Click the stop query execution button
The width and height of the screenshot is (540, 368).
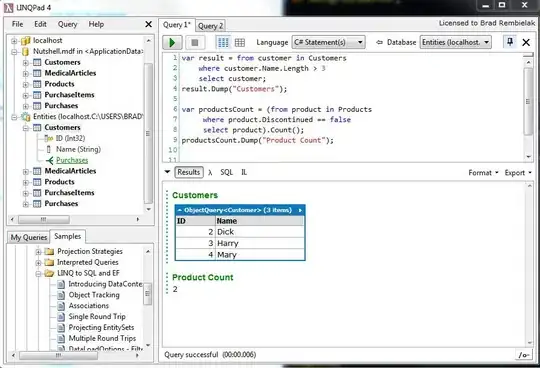(195, 42)
